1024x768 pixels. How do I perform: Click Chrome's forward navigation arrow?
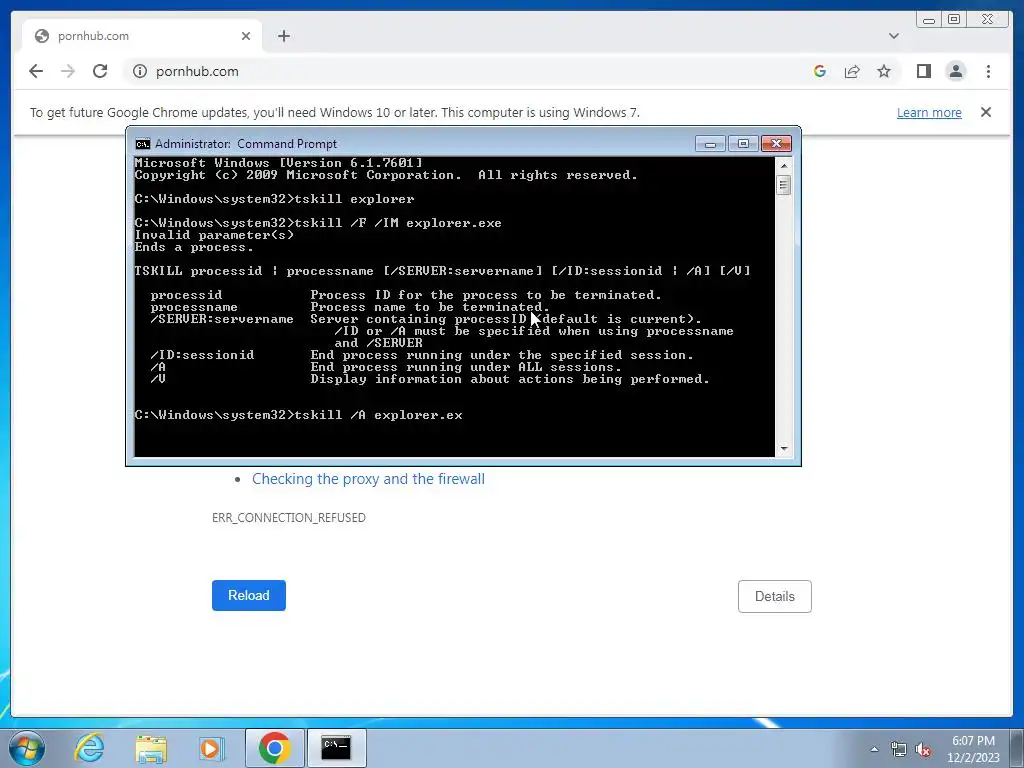(68, 71)
